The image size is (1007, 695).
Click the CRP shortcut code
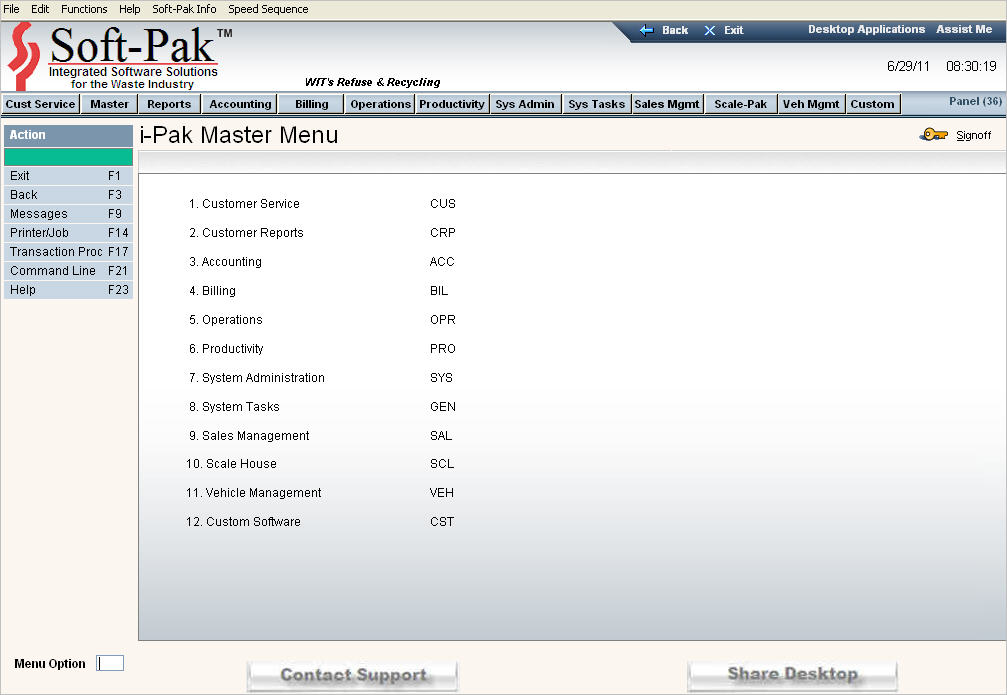[x=442, y=233]
